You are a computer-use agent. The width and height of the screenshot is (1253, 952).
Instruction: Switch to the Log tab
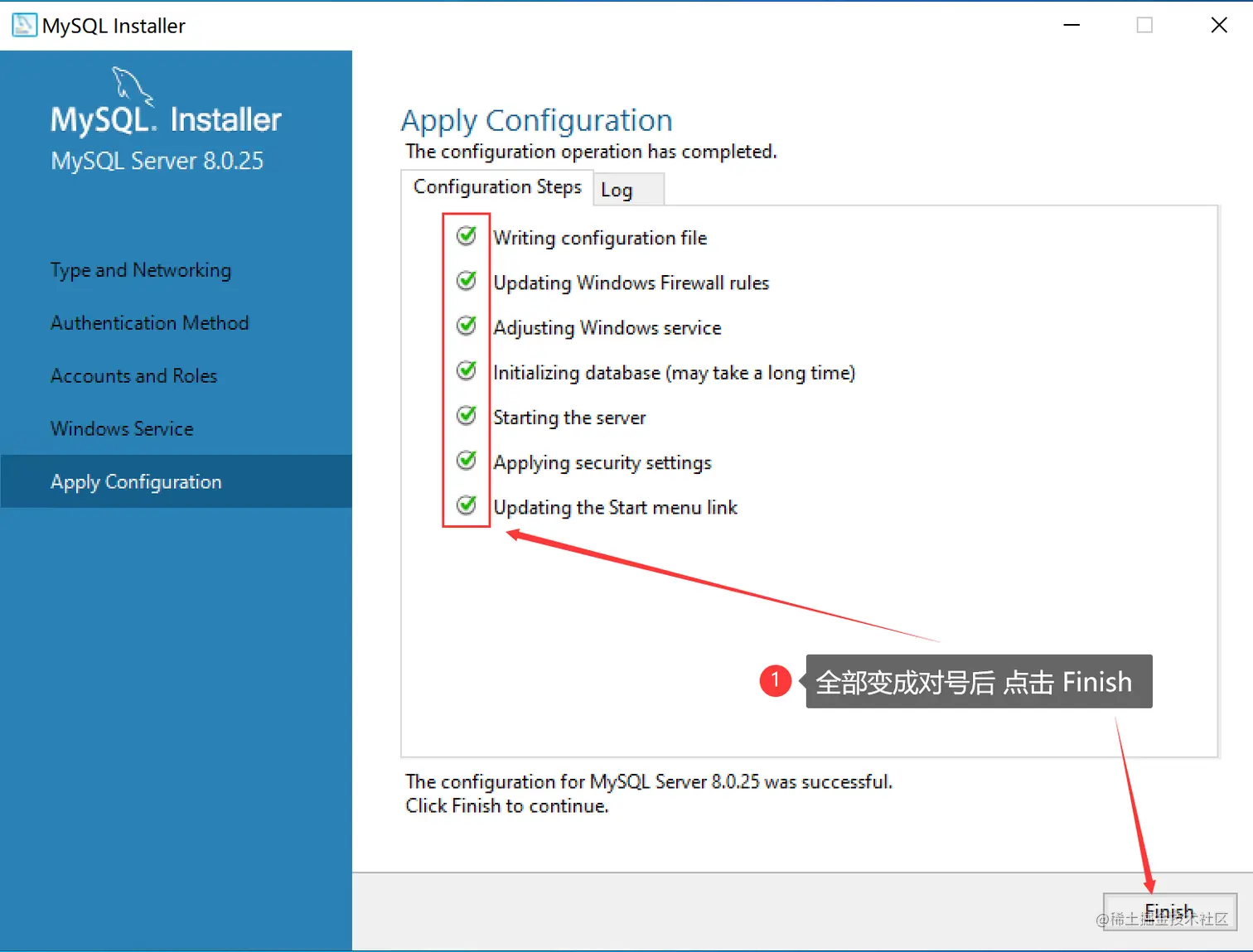[628, 190]
